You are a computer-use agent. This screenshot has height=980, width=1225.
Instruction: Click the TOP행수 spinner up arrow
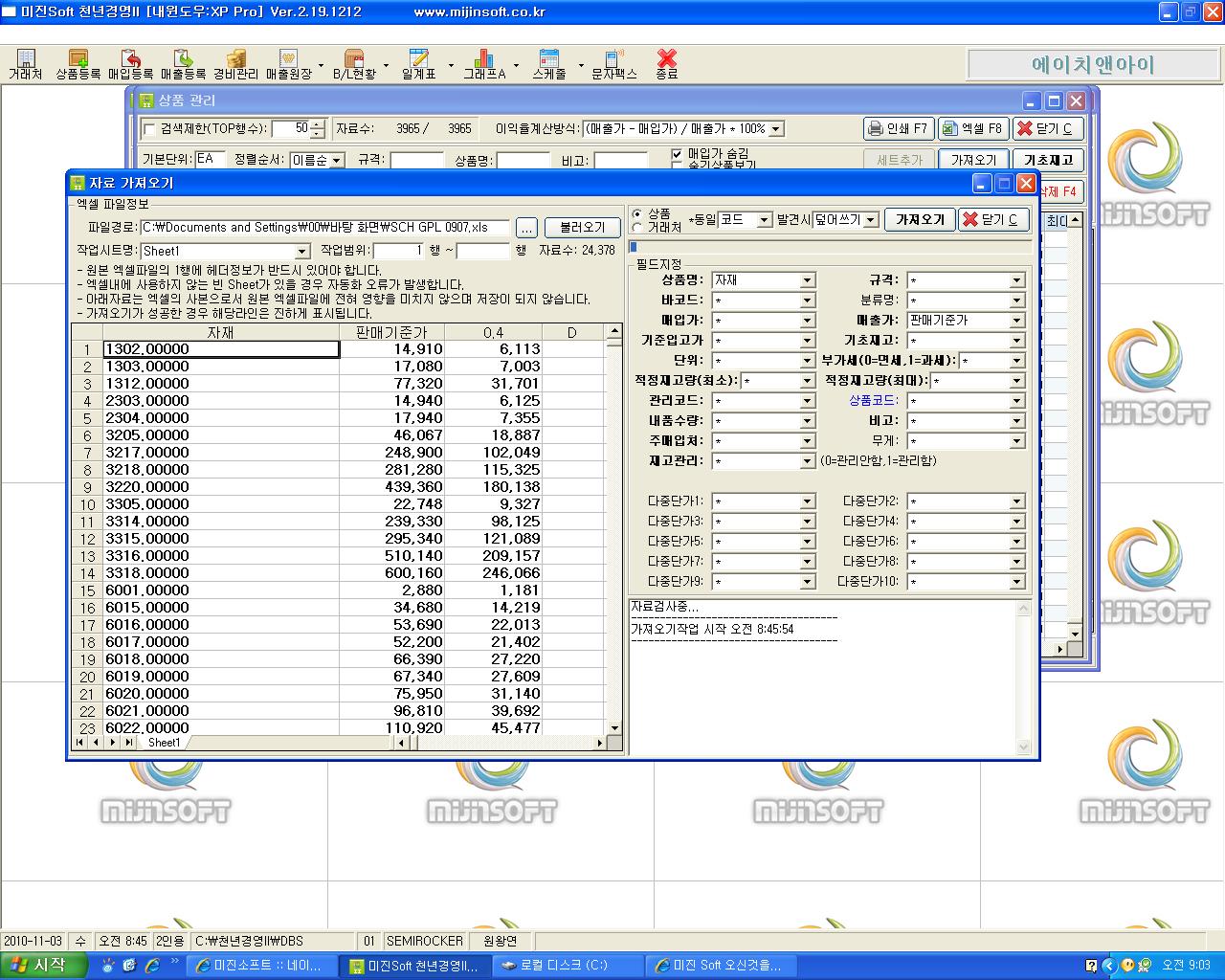pos(318,123)
